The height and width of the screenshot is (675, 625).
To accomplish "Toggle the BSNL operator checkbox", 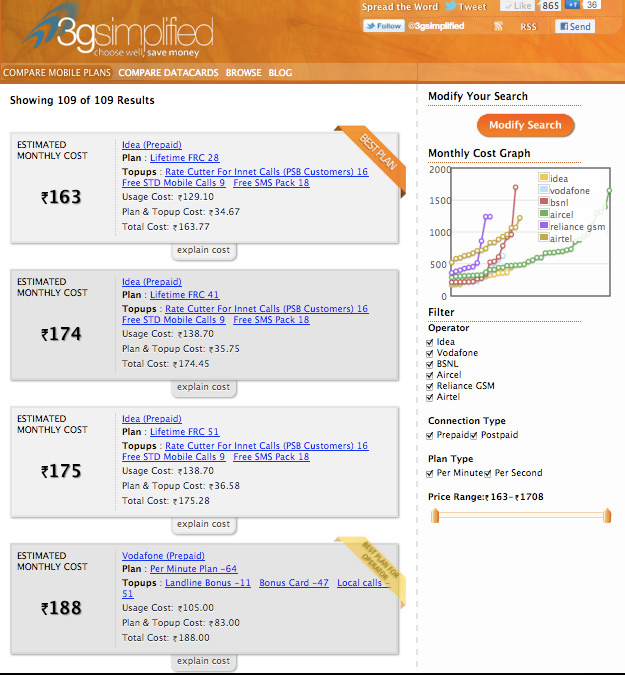I will click(430, 364).
